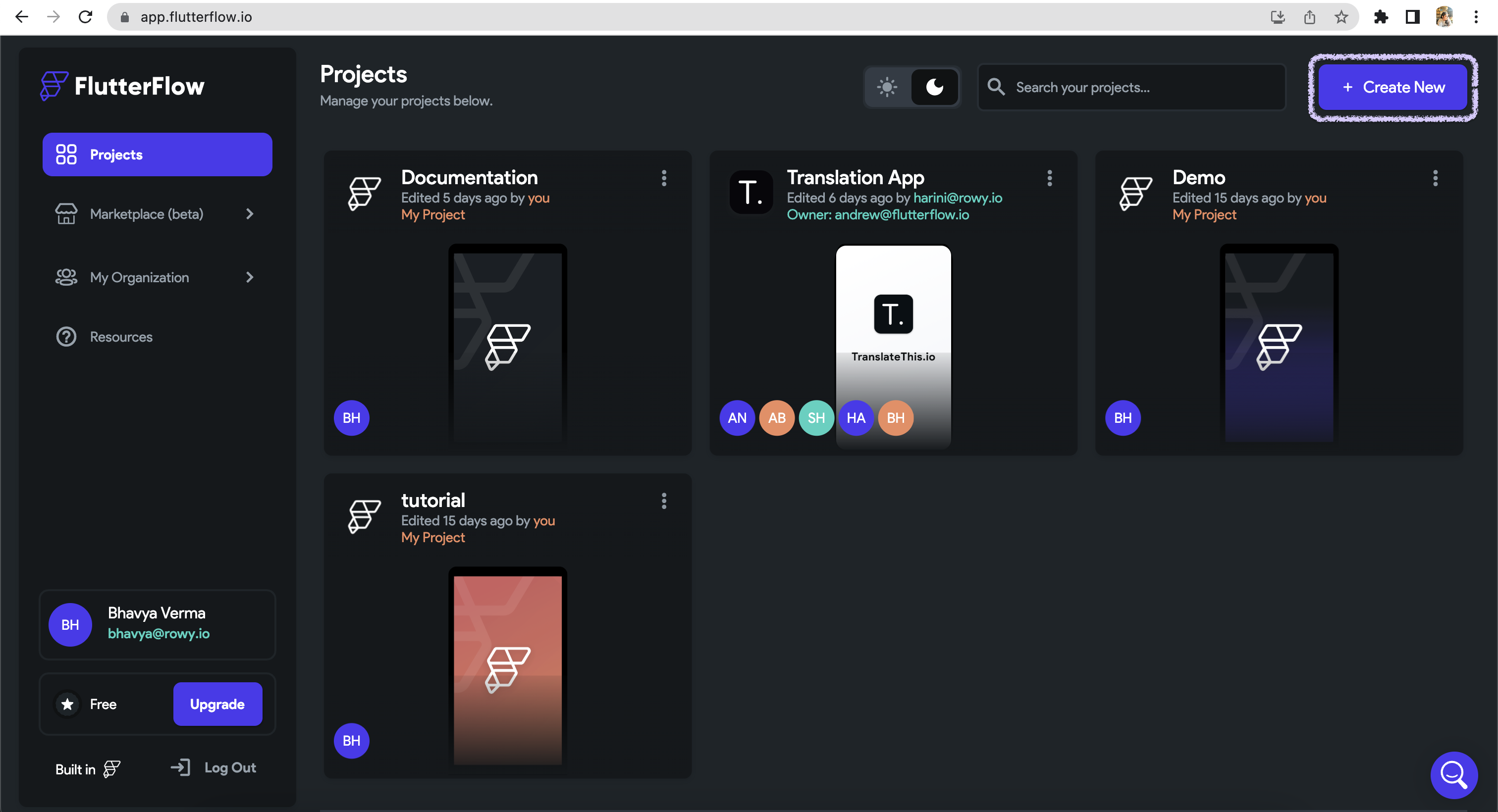The image size is (1498, 812).
Task: Expand the Marketplace (beta) chevron
Action: pos(250,214)
